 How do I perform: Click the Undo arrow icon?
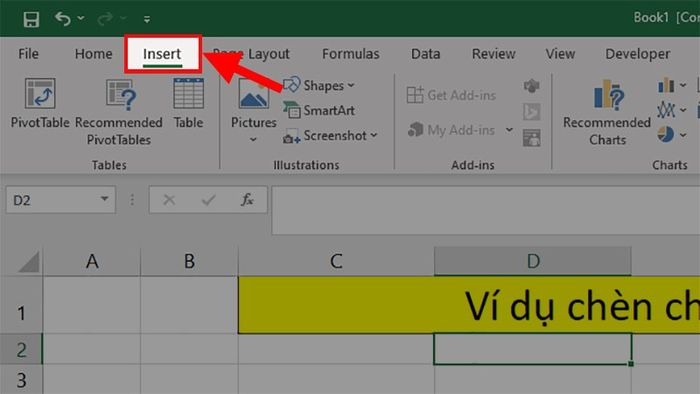63,19
